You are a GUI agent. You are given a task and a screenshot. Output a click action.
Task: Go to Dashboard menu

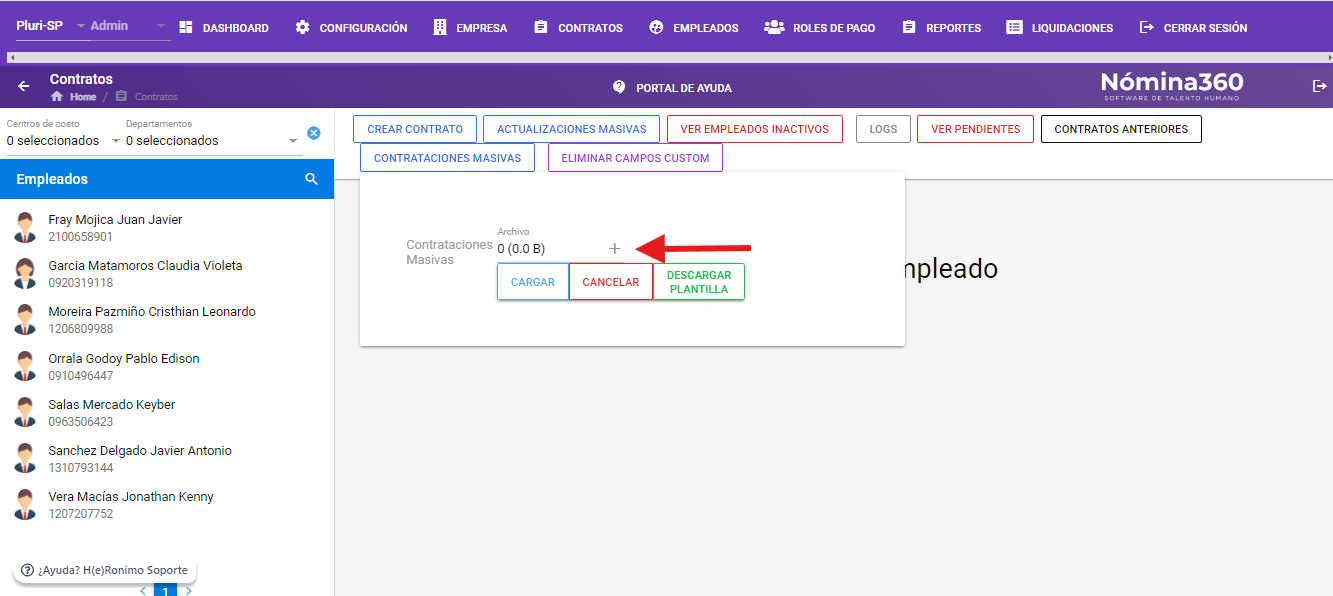tap(224, 28)
